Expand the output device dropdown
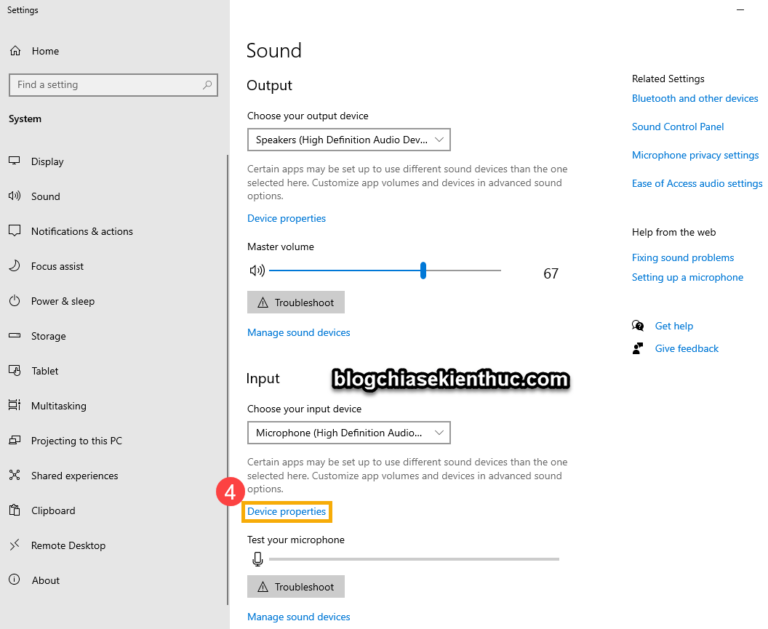768x629 pixels. tap(348, 140)
